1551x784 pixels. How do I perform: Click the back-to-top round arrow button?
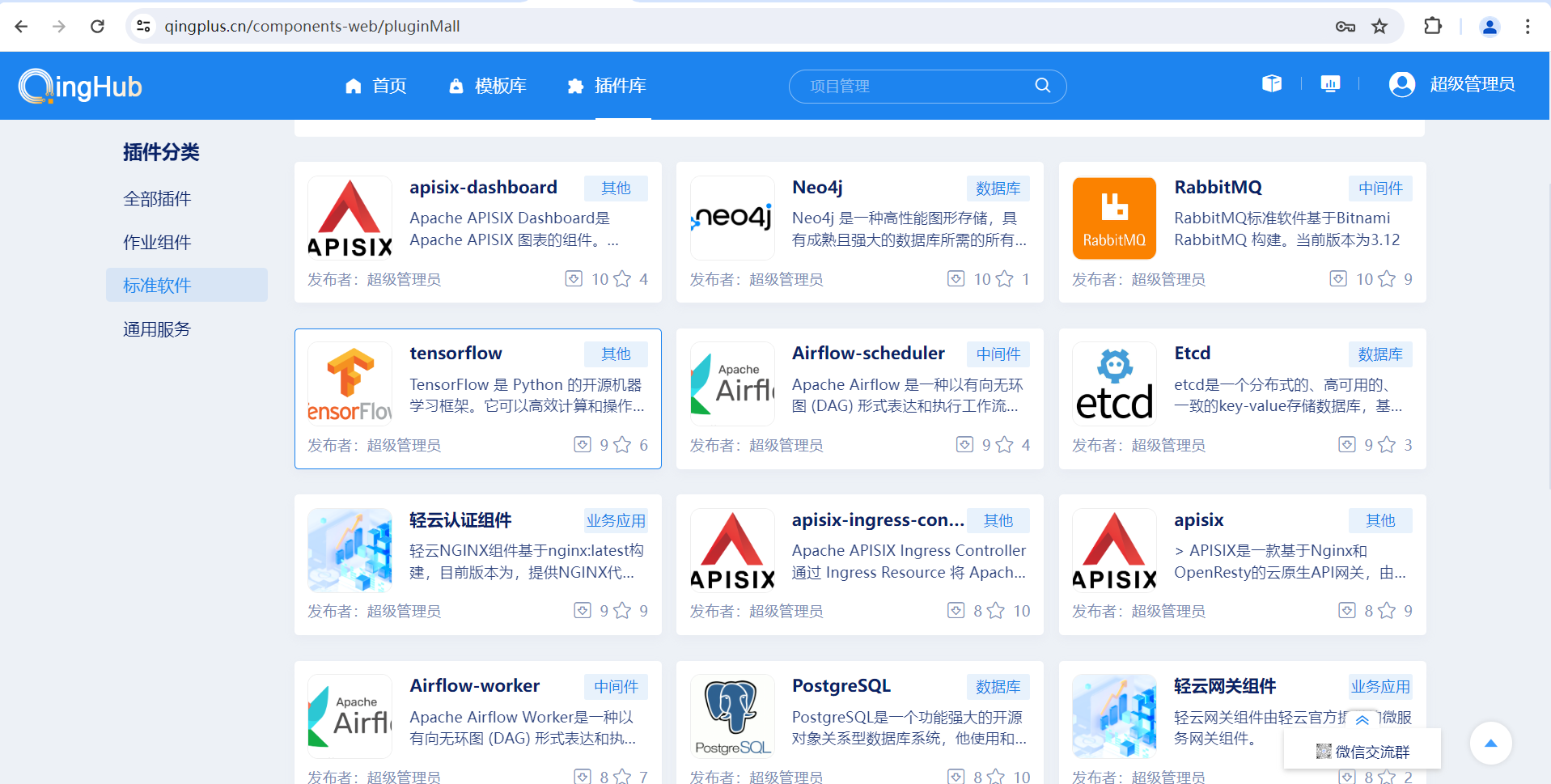click(x=1491, y=743)
